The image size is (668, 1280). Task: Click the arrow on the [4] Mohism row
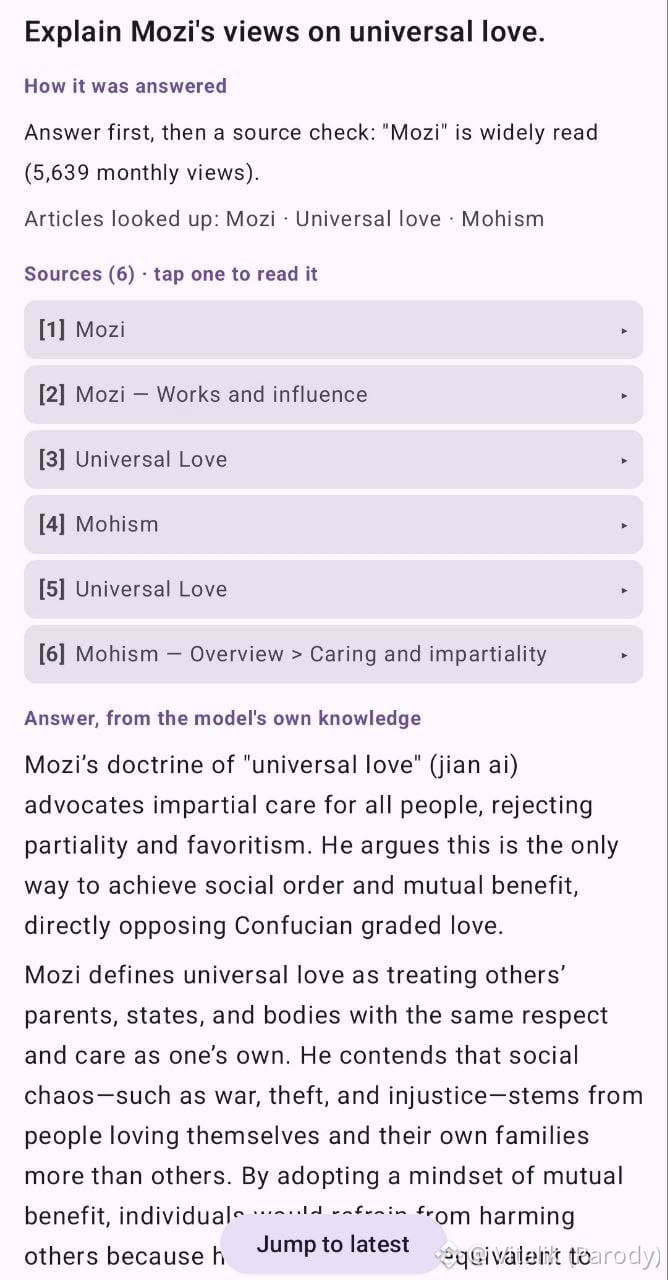point(624,525)
